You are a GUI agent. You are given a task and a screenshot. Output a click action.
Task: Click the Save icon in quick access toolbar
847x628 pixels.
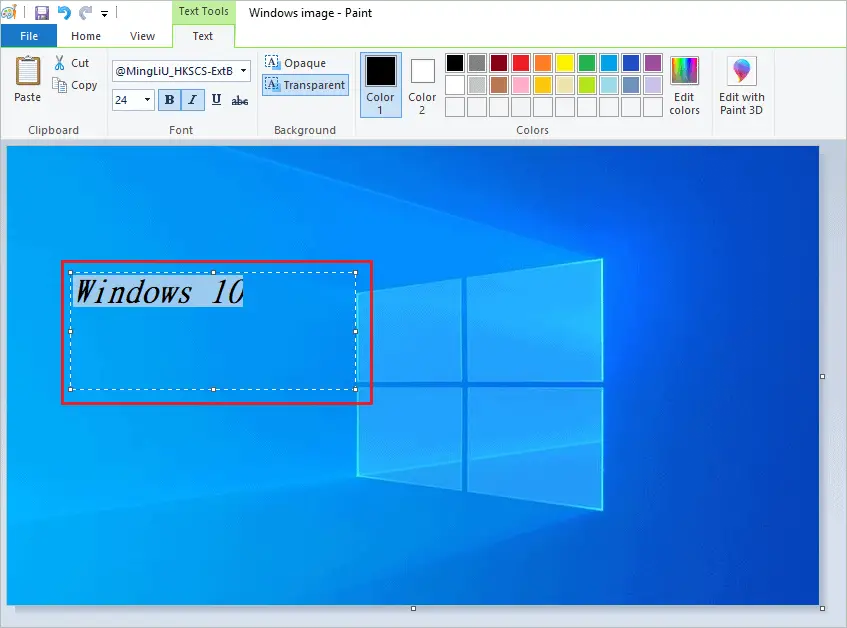42,12
